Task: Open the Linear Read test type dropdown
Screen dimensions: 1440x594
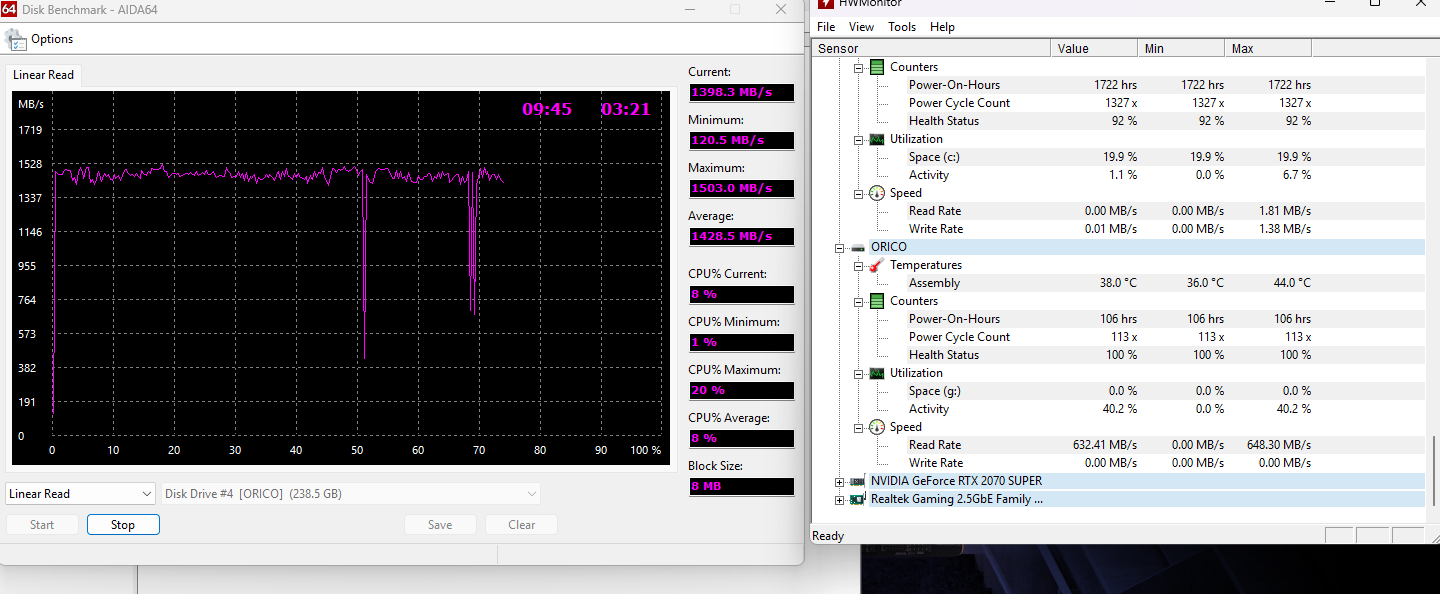Action: tap(80, 493)
